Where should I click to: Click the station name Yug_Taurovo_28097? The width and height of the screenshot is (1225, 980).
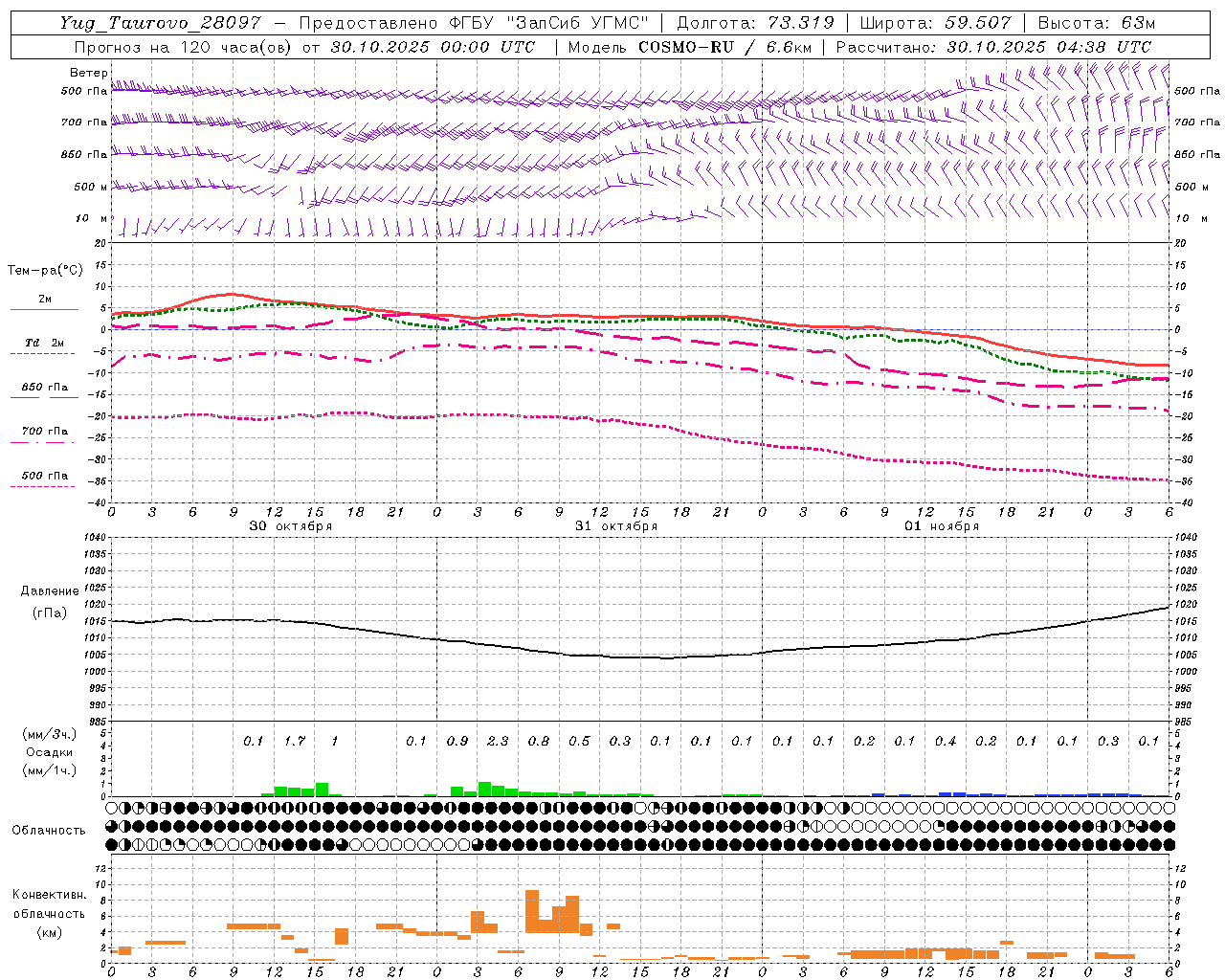[x=160, y=23]
